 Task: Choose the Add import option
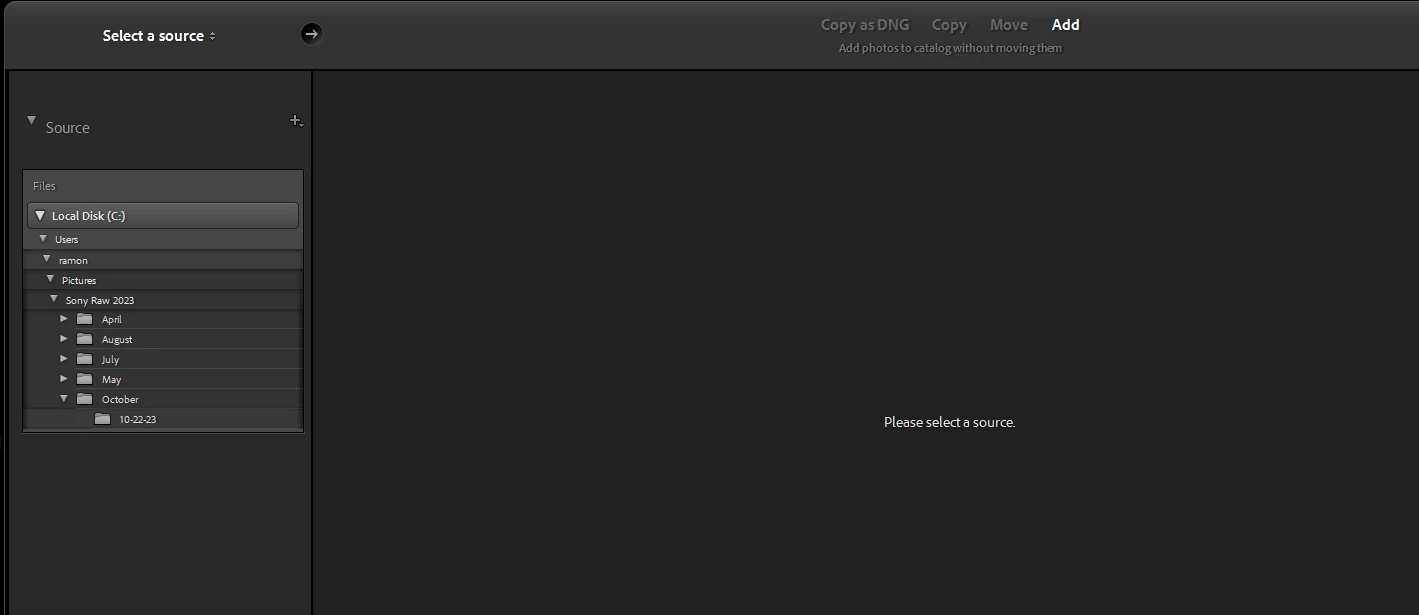1065,25
